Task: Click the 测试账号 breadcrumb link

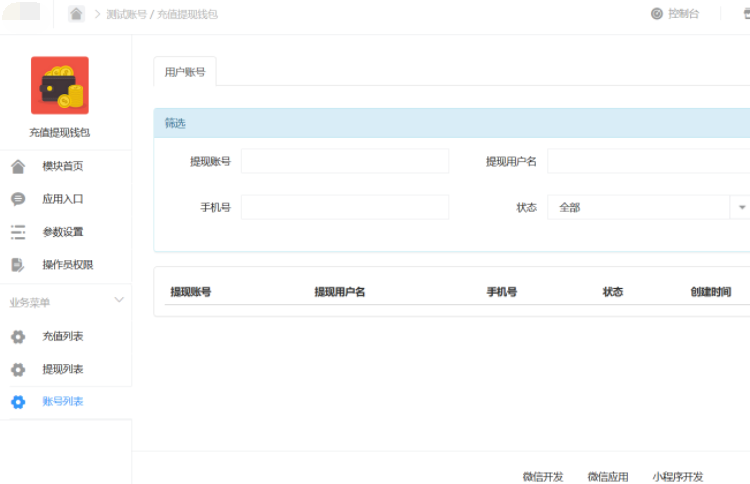Action: pos(126,14)
